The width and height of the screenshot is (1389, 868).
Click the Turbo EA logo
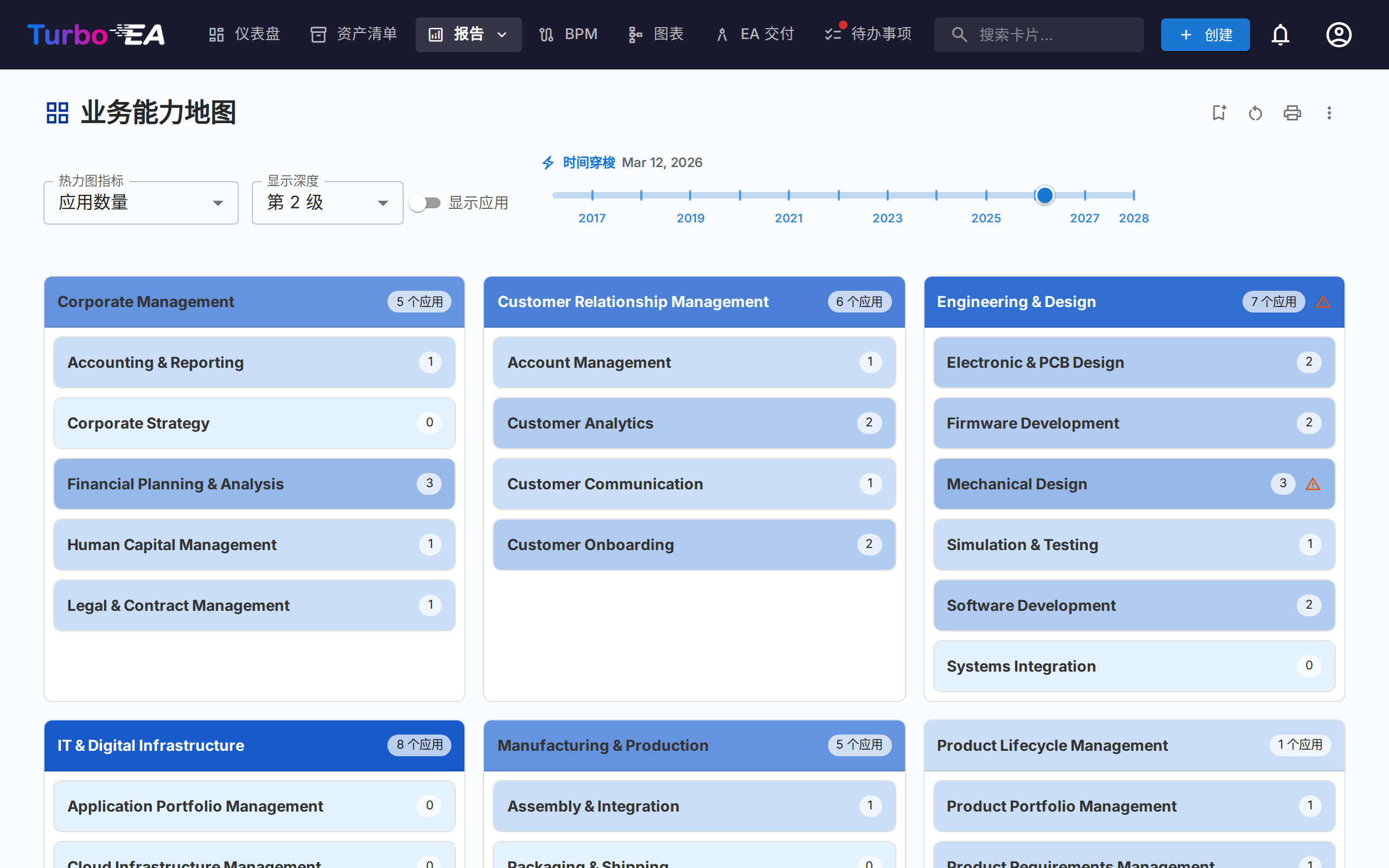coord(96,34)
